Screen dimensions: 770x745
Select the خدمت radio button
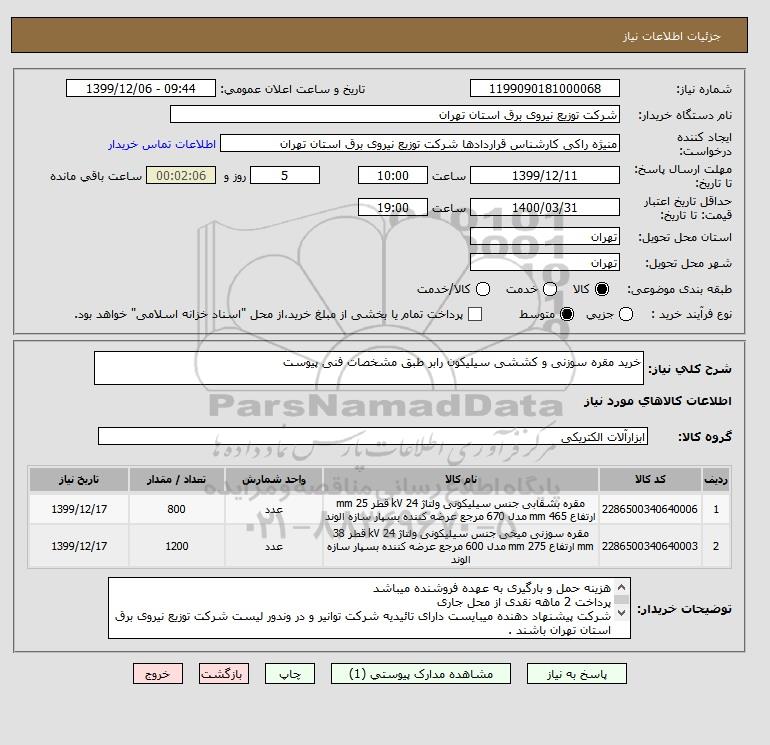[x=550, y=289]
